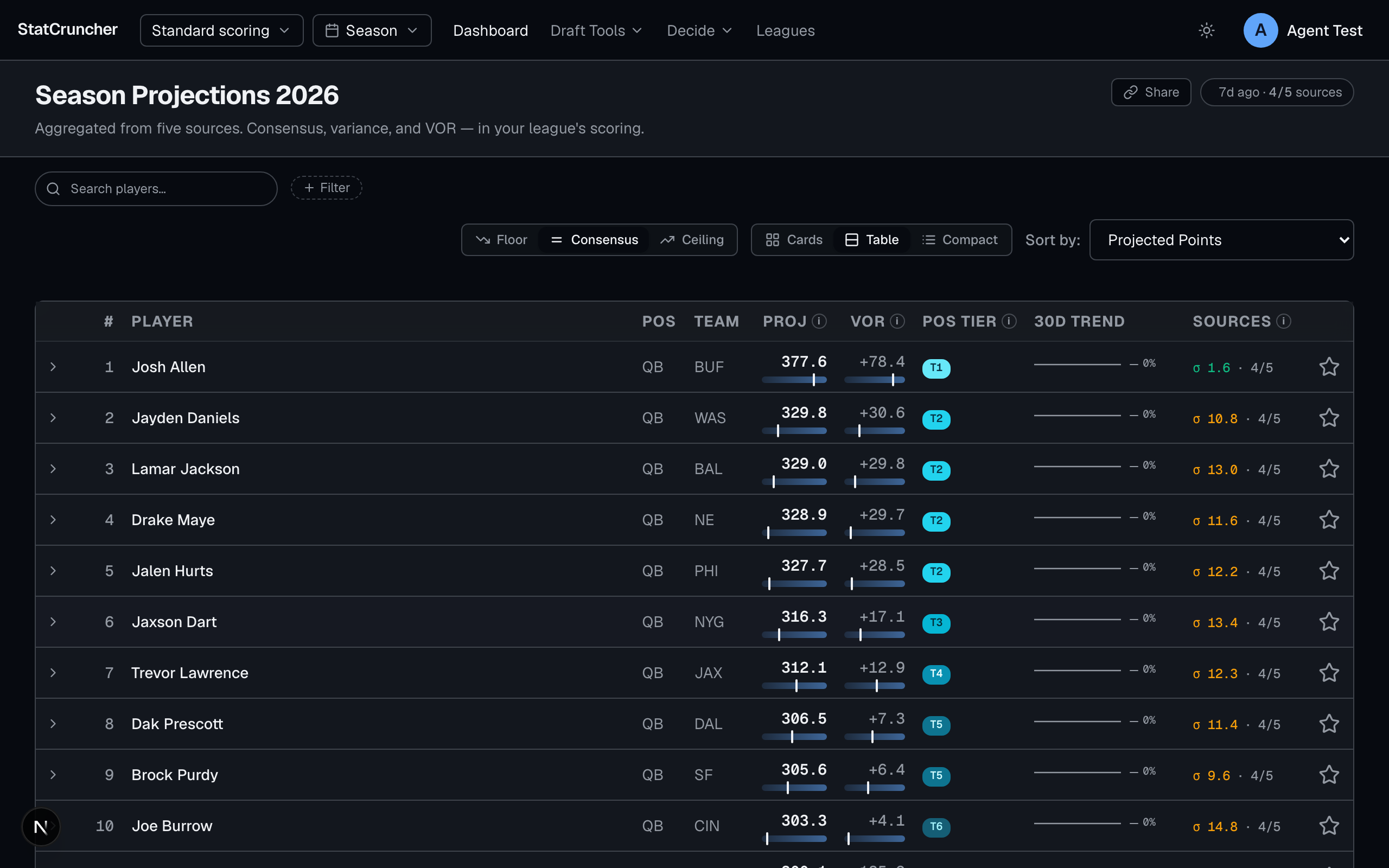Viewport: 1389px width, 868px height.
Task: Switch projection to Floor
Action: click(501, 239)
